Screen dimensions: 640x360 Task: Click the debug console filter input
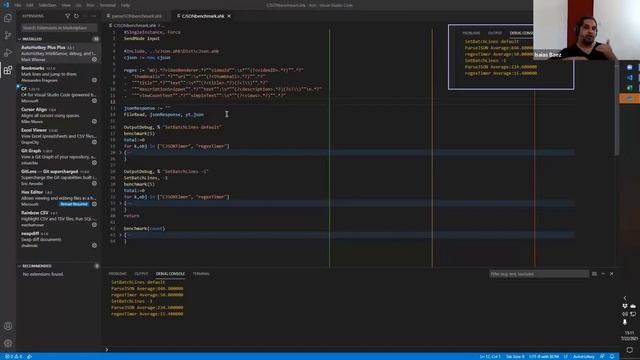pos(539,274)
